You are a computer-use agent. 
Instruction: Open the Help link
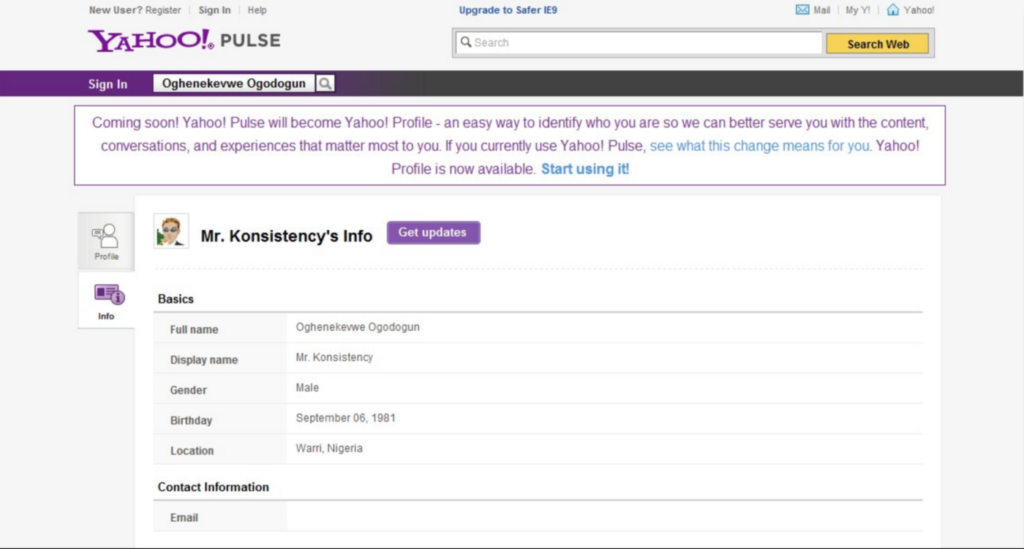click(x=257, y=10)
